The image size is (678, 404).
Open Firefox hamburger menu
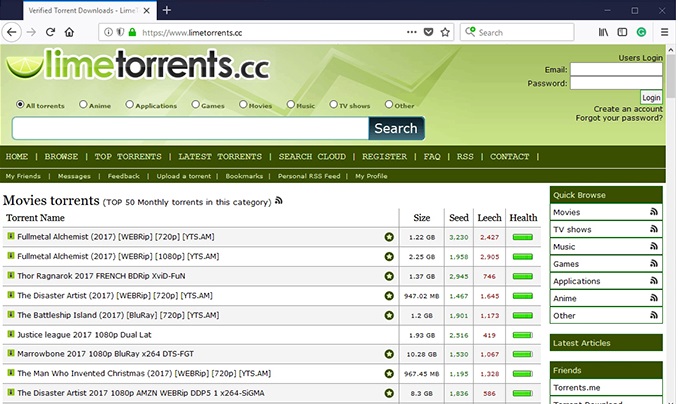pos(665,32)
